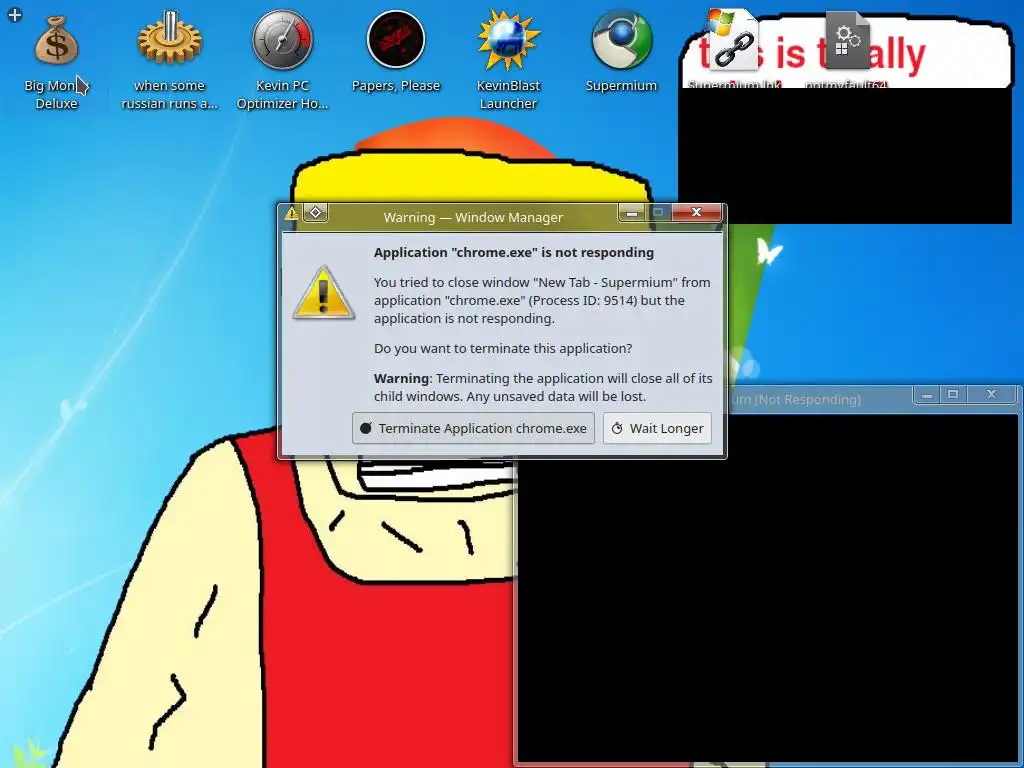The image size is (1024, 768).
Task: Select the notmyfault64 gear file icon
Action: (x=847, y=40)
